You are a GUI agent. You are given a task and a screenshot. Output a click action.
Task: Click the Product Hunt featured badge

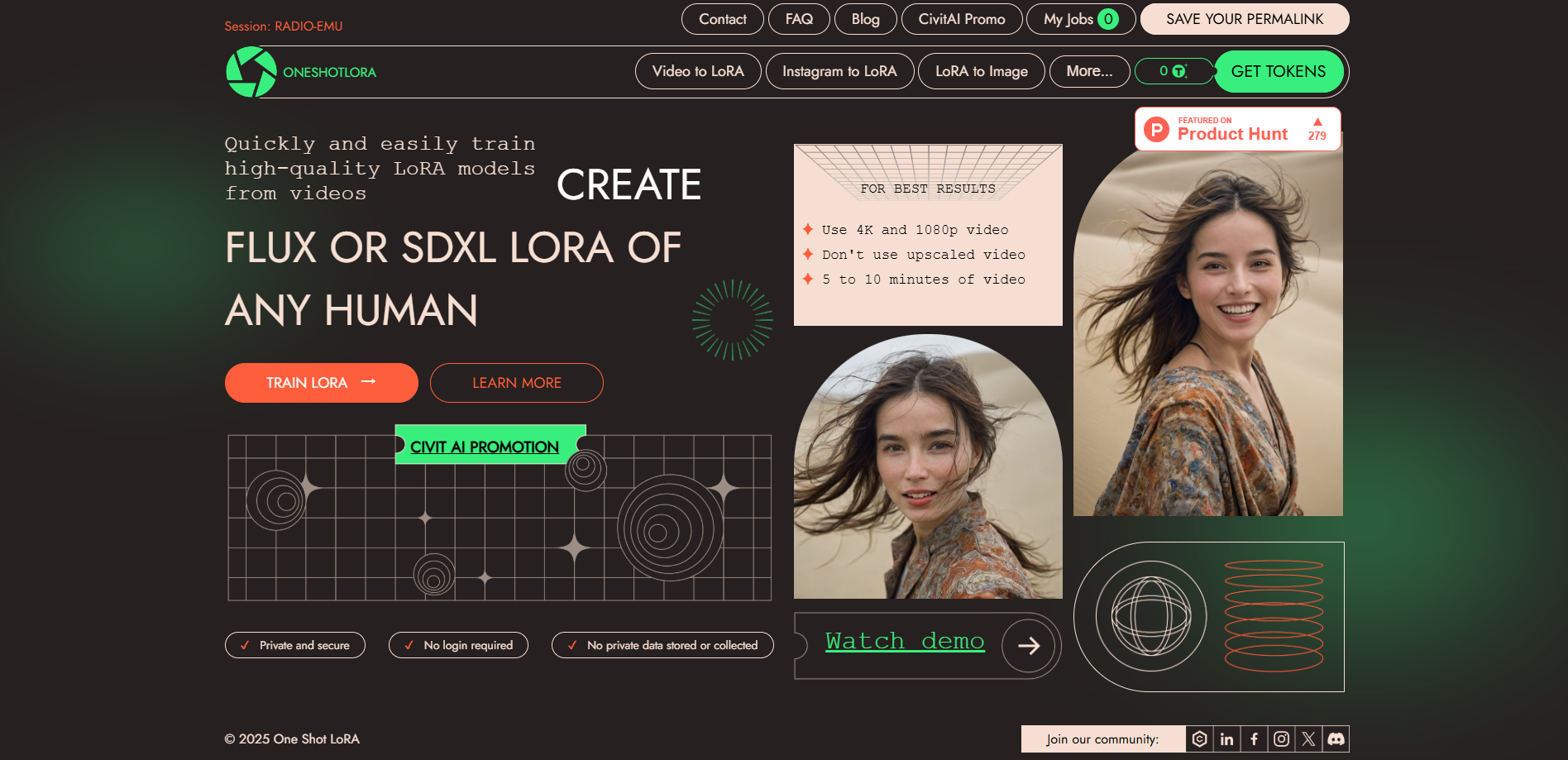click(x=1236, y=129)
